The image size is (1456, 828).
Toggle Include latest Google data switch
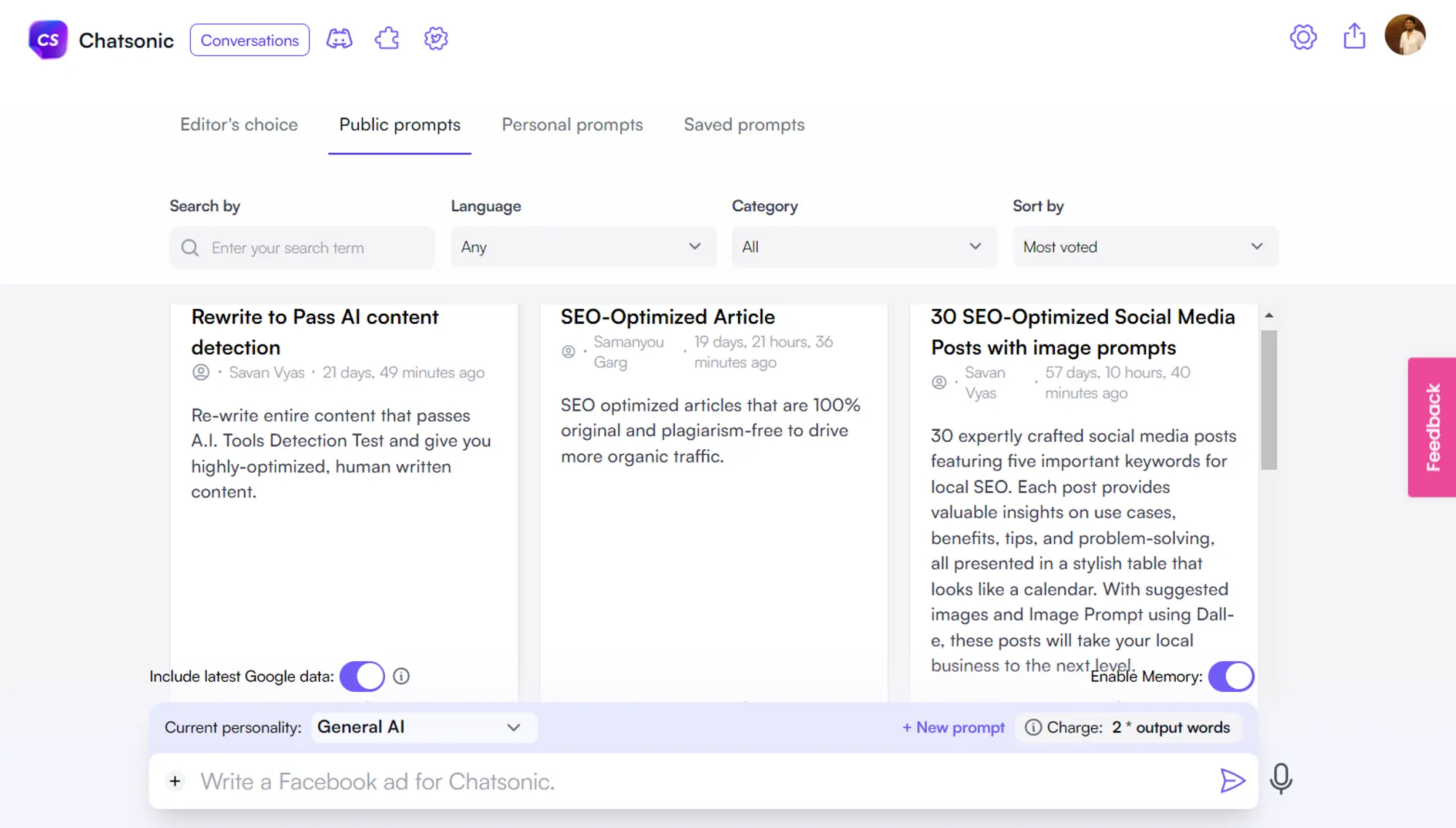[x=362, y=677]
